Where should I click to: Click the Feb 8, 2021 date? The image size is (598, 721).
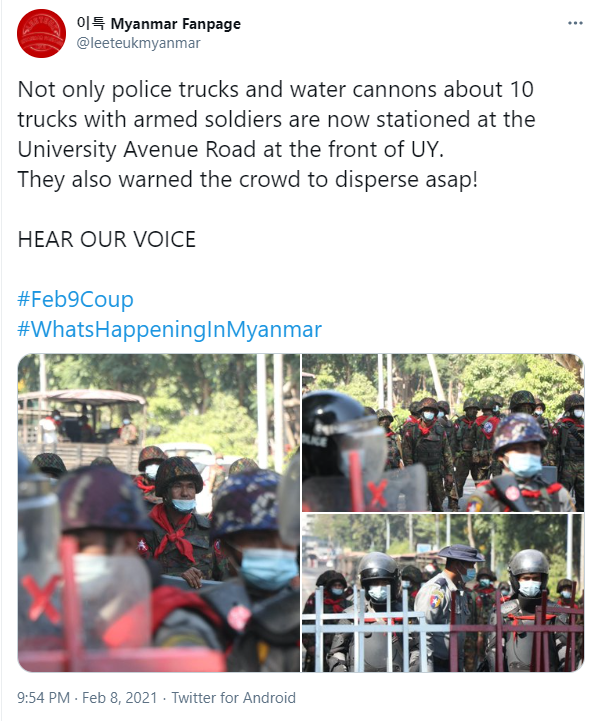[120, 698]
